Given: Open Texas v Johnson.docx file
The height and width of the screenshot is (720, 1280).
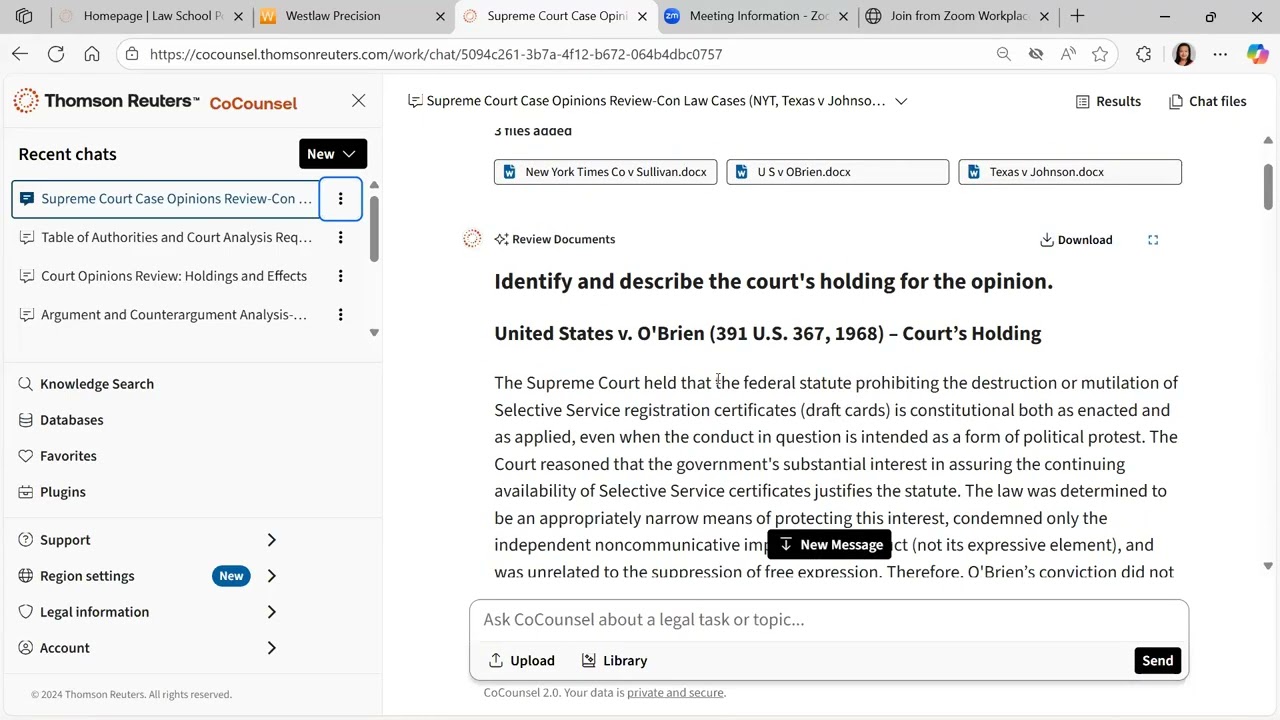Looking at the screenshot, I should pyautogui.click(x=1070, y=172).
